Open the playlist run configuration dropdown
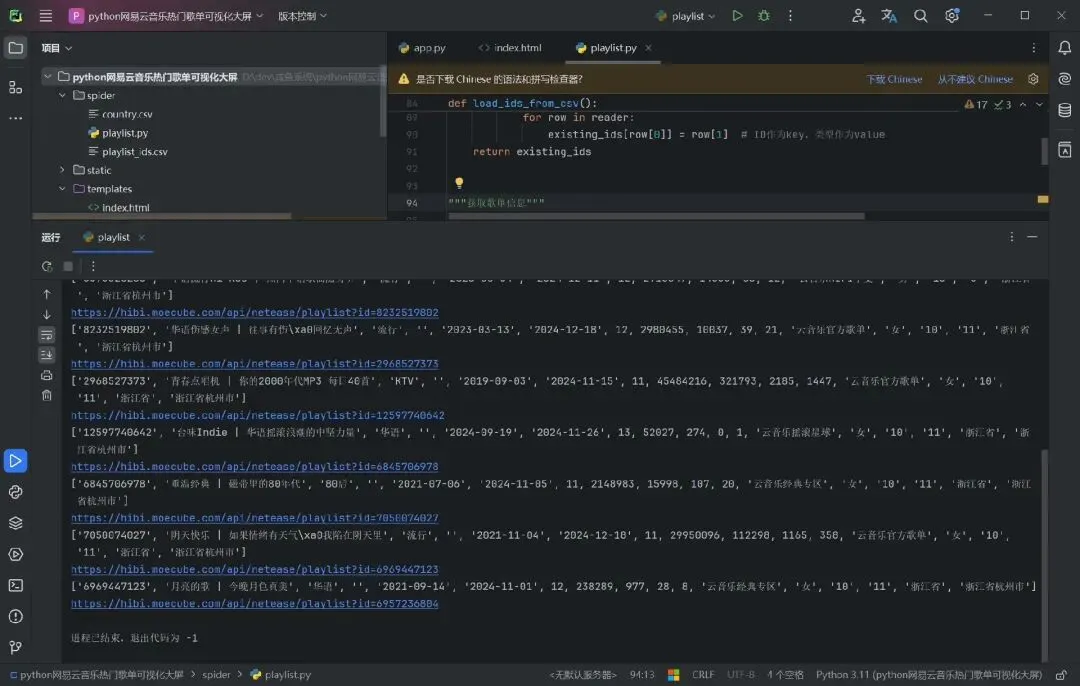The width and height of the screenshot is (1080, 686). (687, 16)
